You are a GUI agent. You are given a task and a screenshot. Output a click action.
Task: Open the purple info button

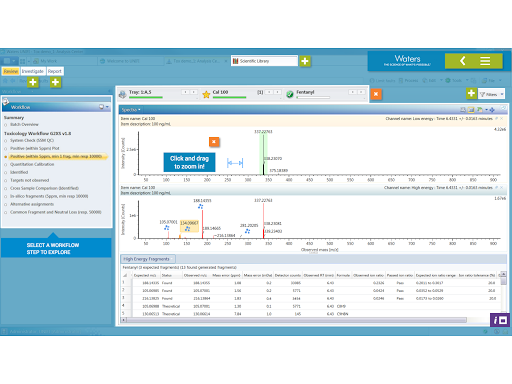tap(501, 321)
